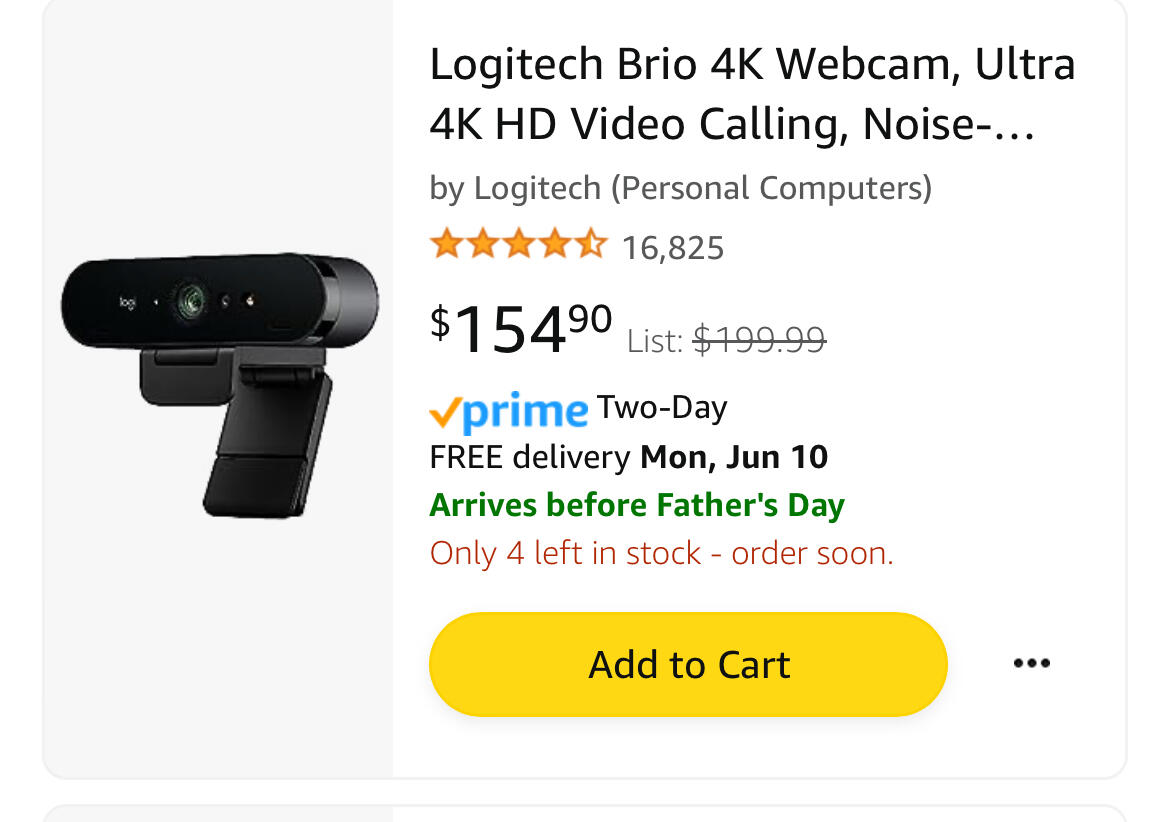Image resolution: width=1170 pixels, height=822 pixels.
Task: Click the logi logo on the webcam
Action: point(128,302)
